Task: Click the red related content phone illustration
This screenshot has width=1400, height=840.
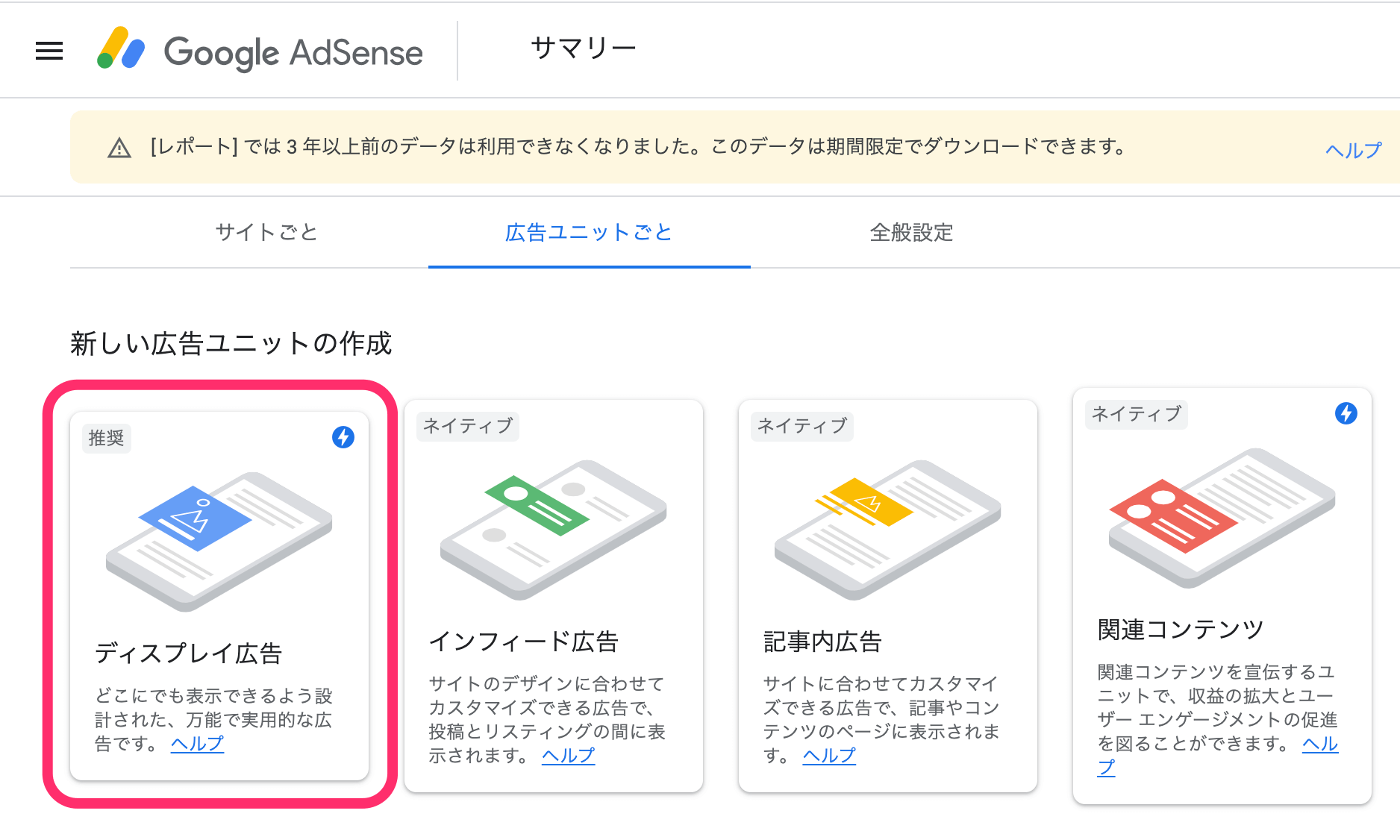Action: click(1222, 517)
